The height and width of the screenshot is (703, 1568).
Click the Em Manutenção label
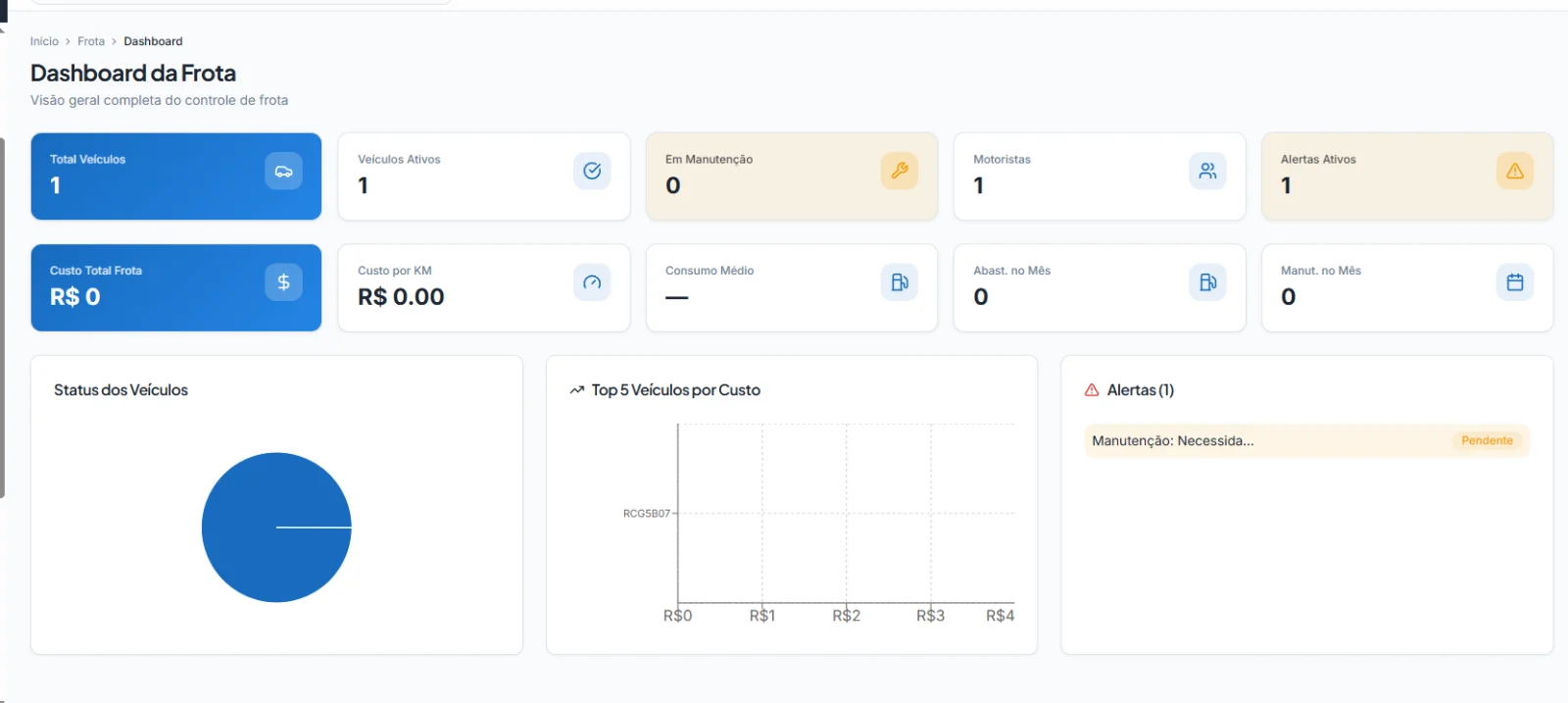pyautogui.click(x=710, y=159)
